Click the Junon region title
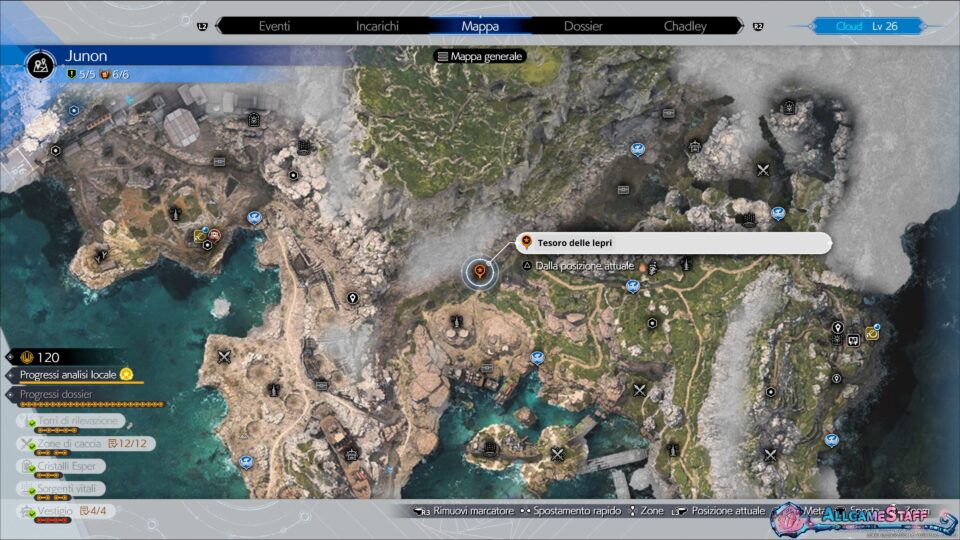 [86, 56]
